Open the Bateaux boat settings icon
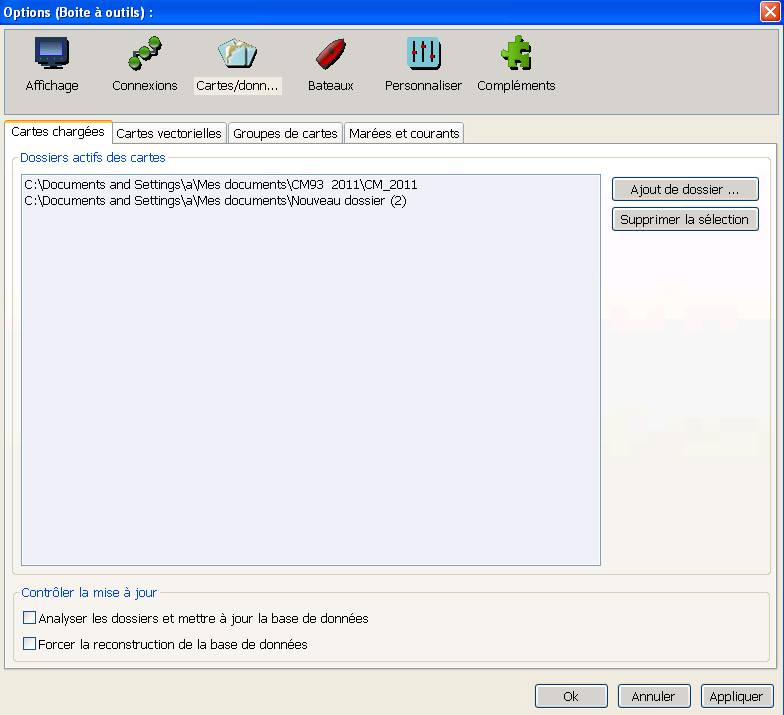 330,55
